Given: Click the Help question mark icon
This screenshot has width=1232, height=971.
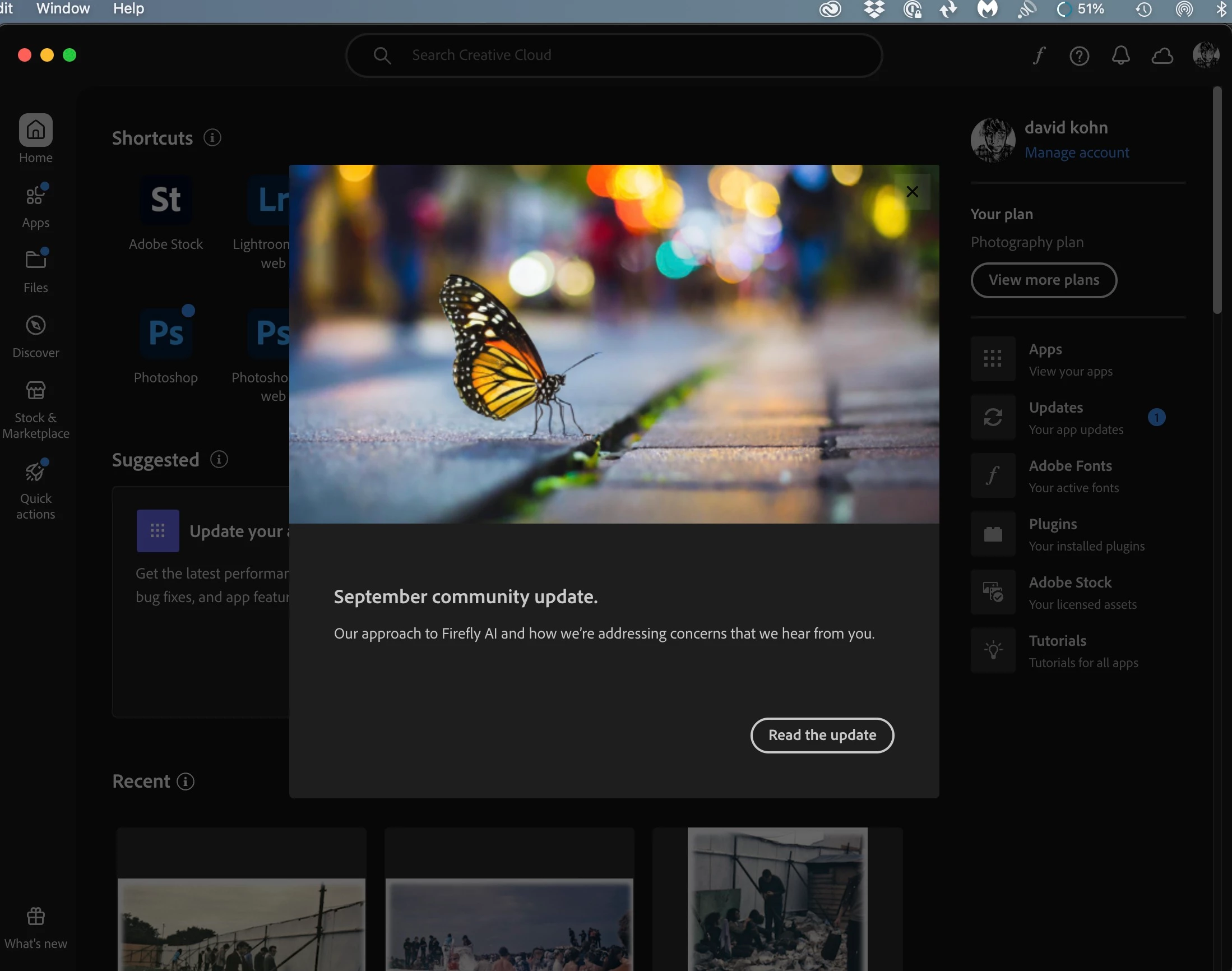Looking at the screenshot, I should coord(1078,56).
